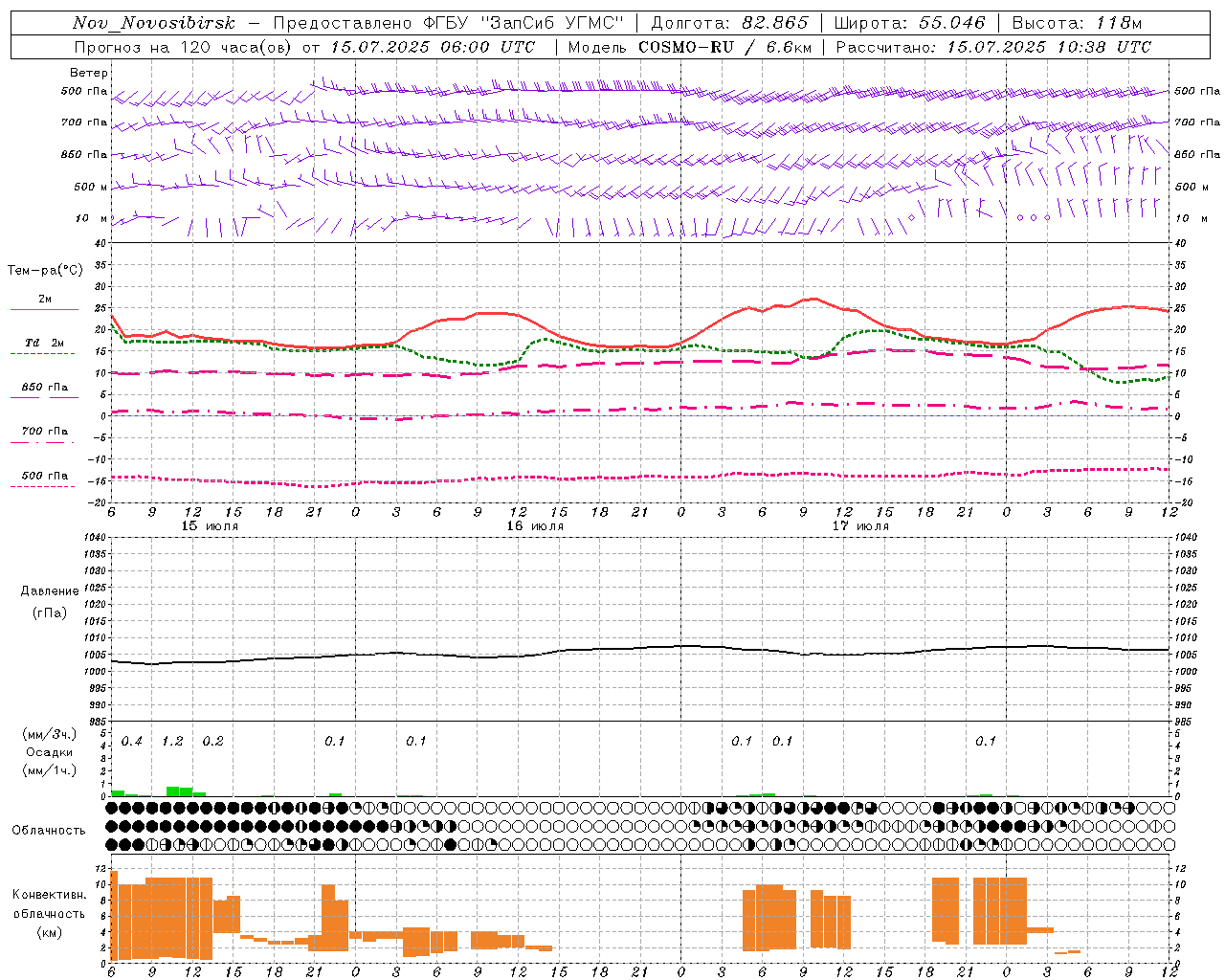Image resolution: width=1225 pixels, height=980 pixels.
Task: Click the computed time 15.07.2025 10:38 UTC
Action: click(x=1049, y=47)
